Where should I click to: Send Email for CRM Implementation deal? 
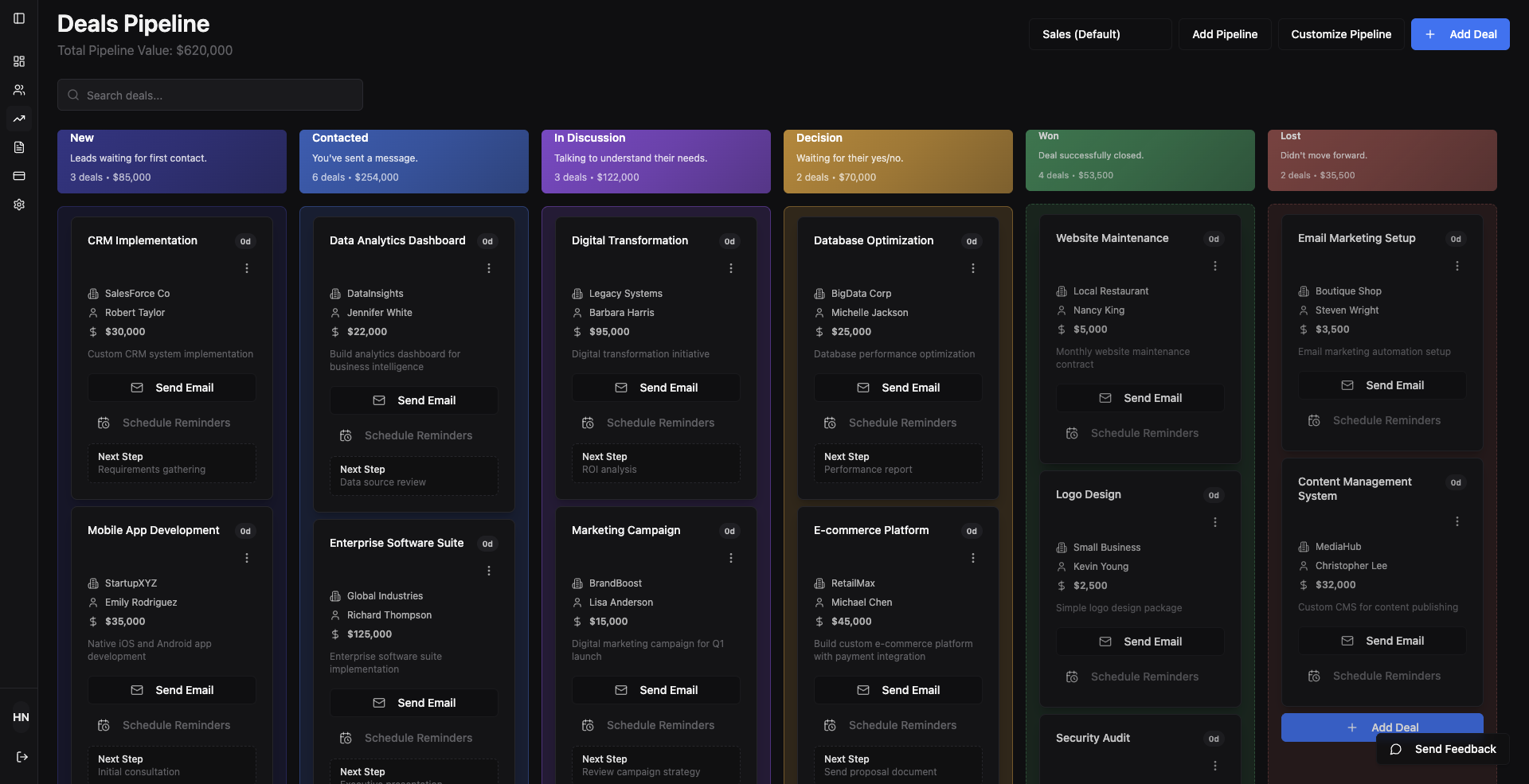172,388
